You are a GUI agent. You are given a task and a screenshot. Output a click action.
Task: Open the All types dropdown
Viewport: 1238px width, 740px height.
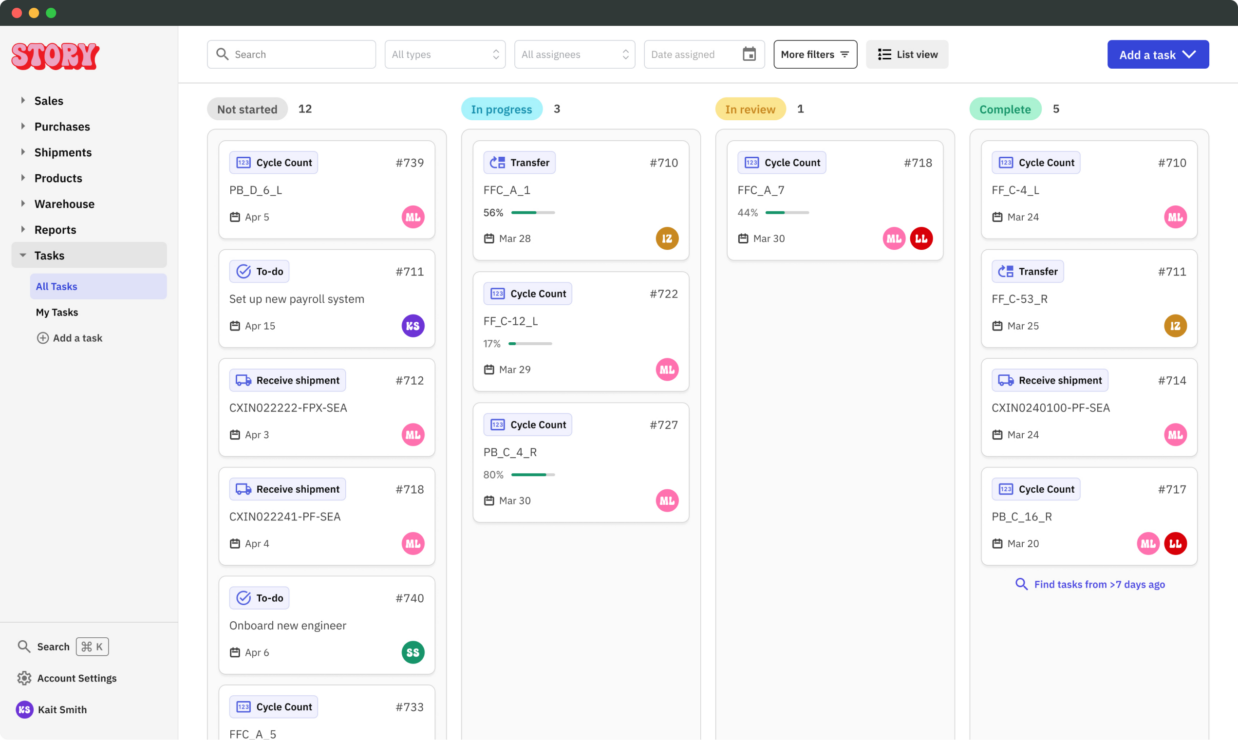[445, 55]
